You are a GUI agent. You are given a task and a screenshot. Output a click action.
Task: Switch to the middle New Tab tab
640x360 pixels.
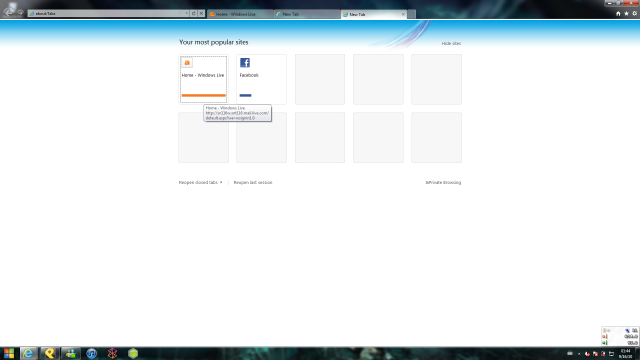pyautogui.click(x=307, y=14)
